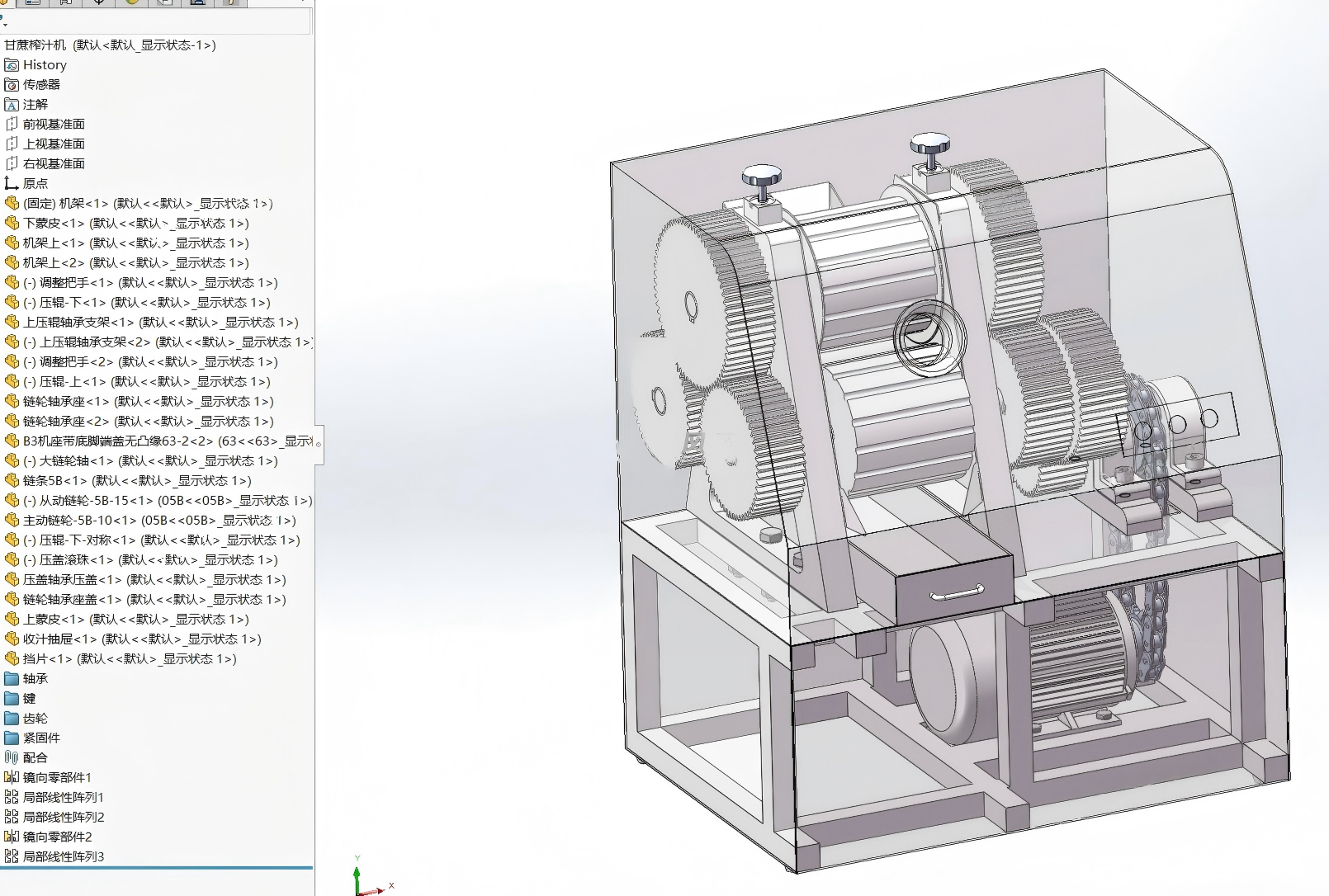
Task: Select the root assembly 甘蔗榨汁机 node
Action: [x=111, y=45]
